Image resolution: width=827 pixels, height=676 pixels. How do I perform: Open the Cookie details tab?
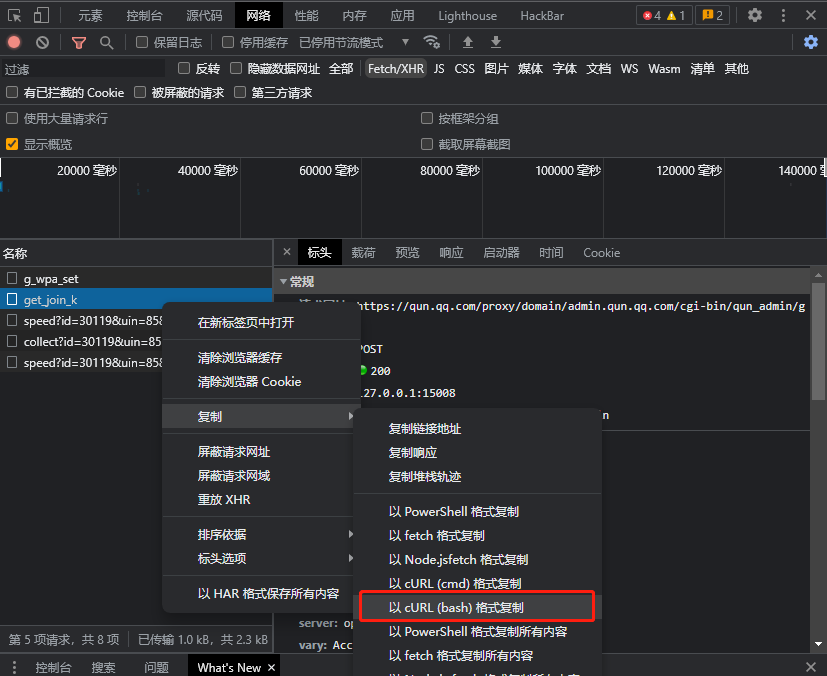pos(602,253)
